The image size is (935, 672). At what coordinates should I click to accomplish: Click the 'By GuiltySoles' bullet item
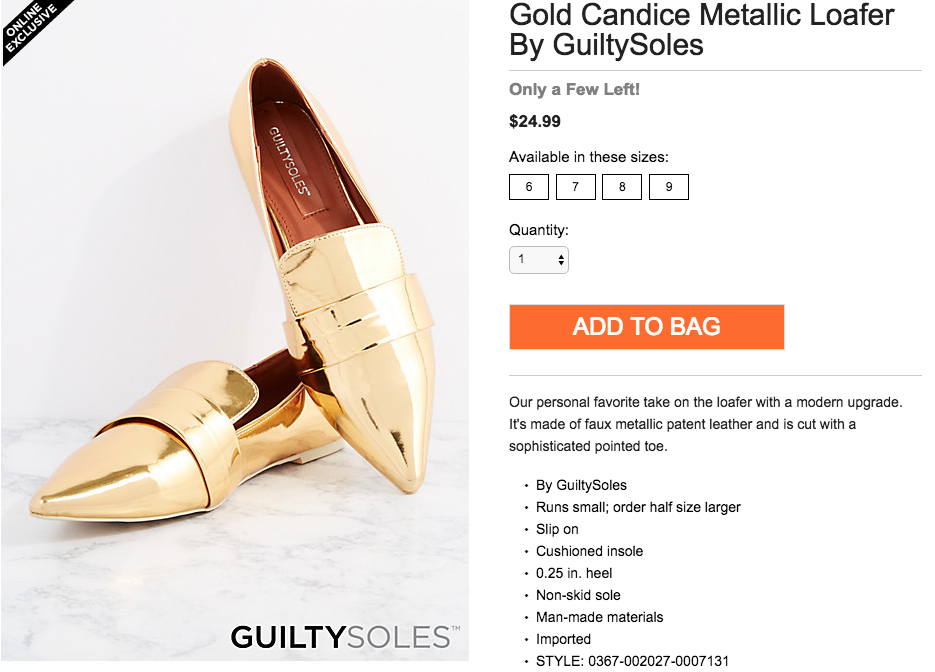(581, 485)
